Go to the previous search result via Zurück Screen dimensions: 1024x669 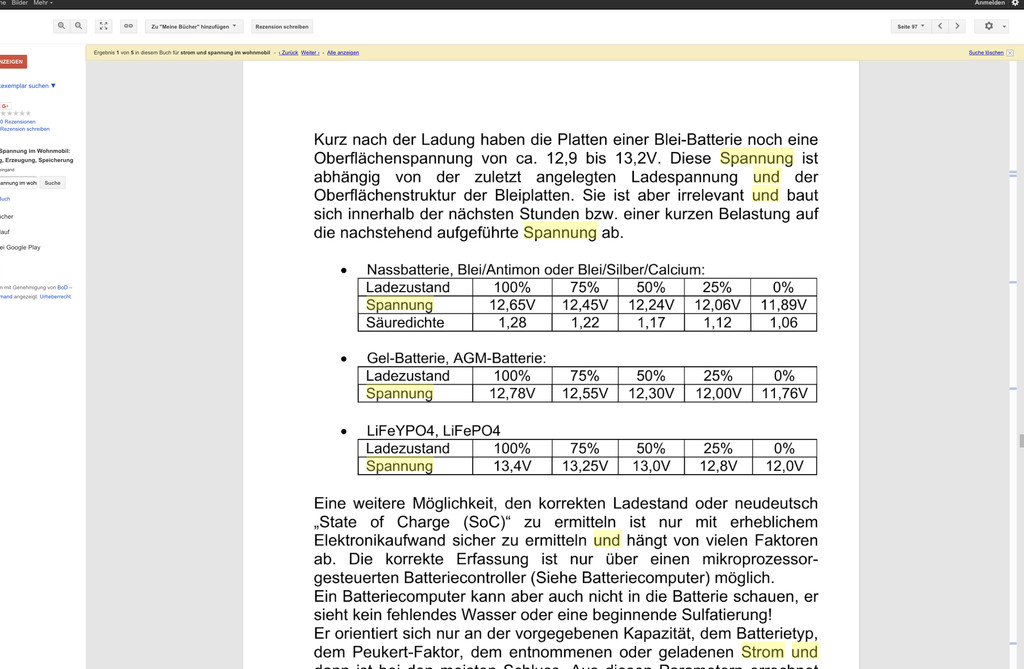(289, 53)
